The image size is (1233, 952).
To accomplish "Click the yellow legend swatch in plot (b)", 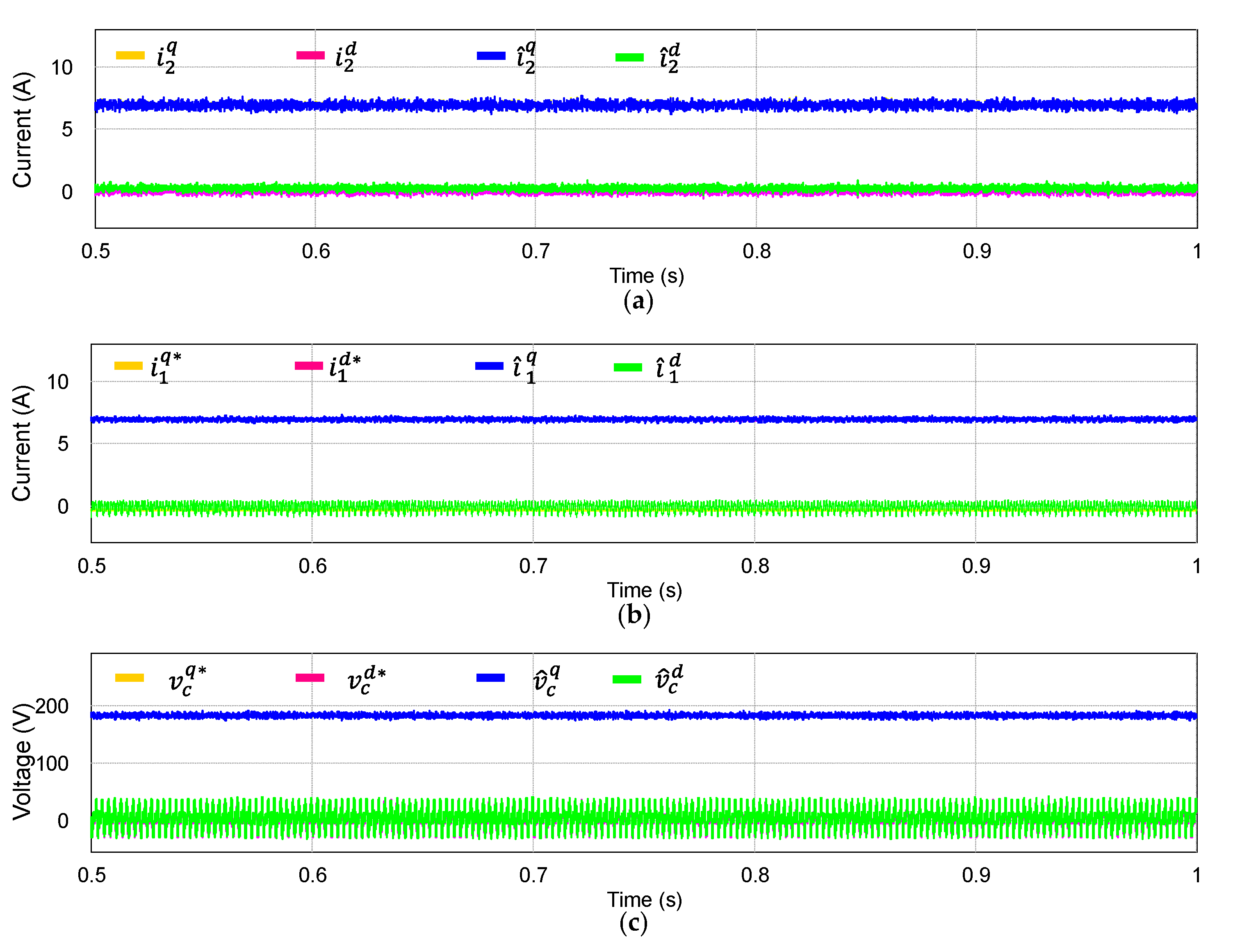I will (128, 365).
